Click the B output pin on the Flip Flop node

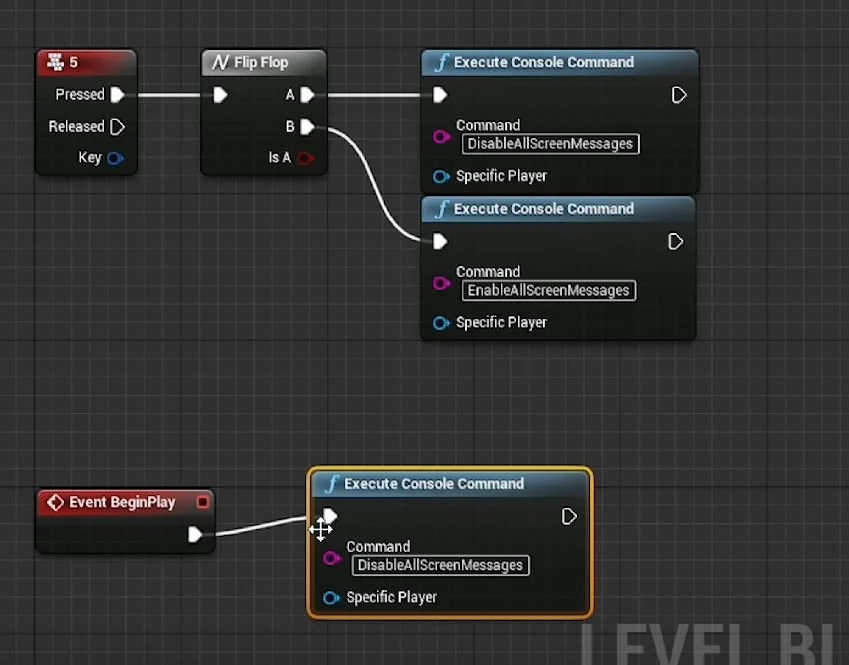click(307, 126)
